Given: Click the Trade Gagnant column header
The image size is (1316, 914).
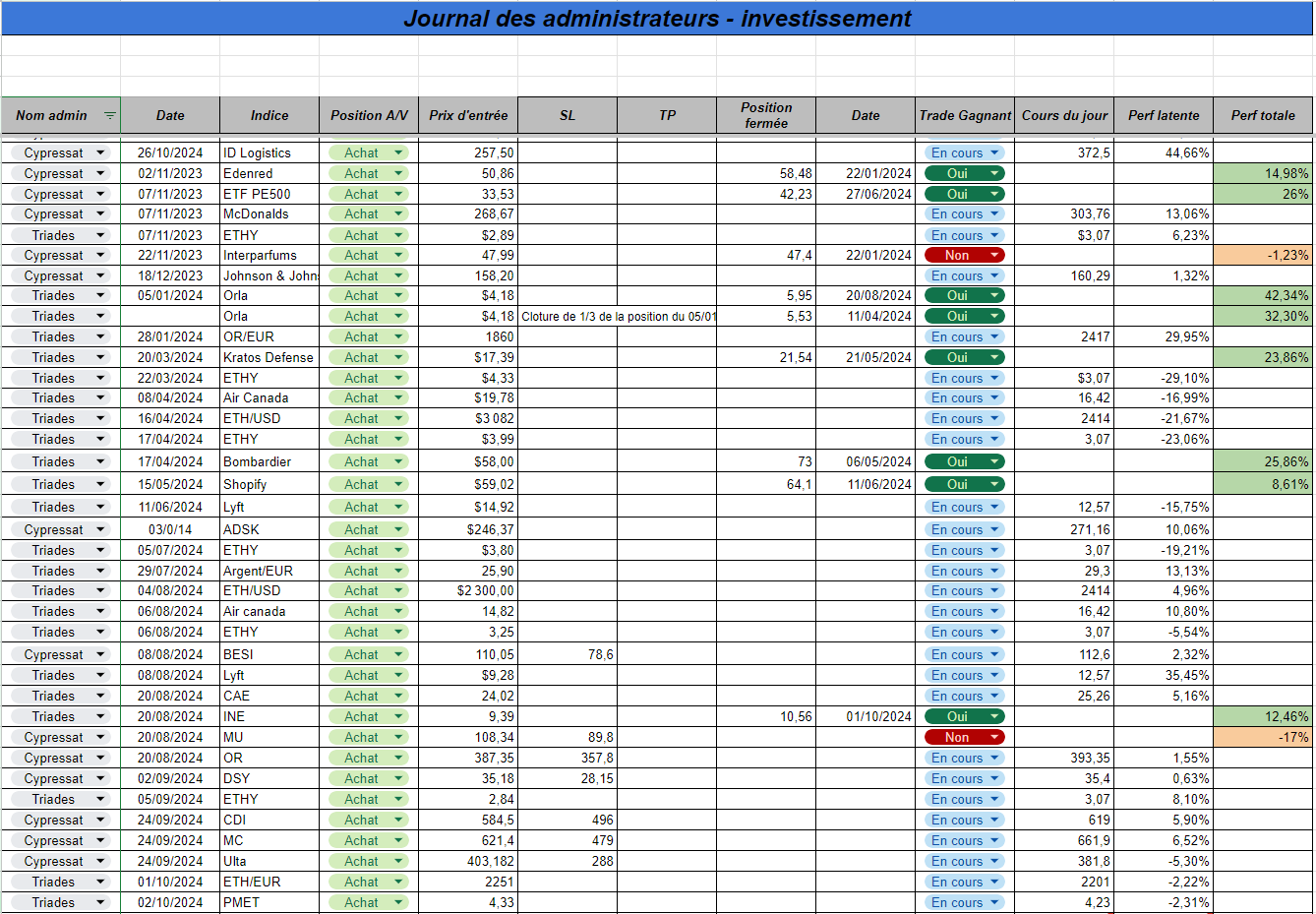Looking at the screenshot, I should (x=965, y=115).
